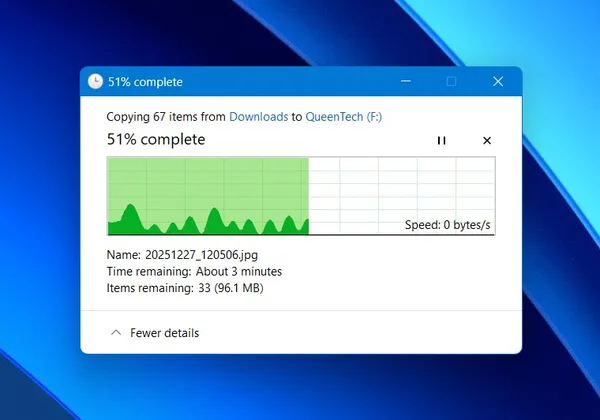The height and width of the screenshot is (420, 600).
Task: Click the large 51% complete heading
Action: (156, 139)
